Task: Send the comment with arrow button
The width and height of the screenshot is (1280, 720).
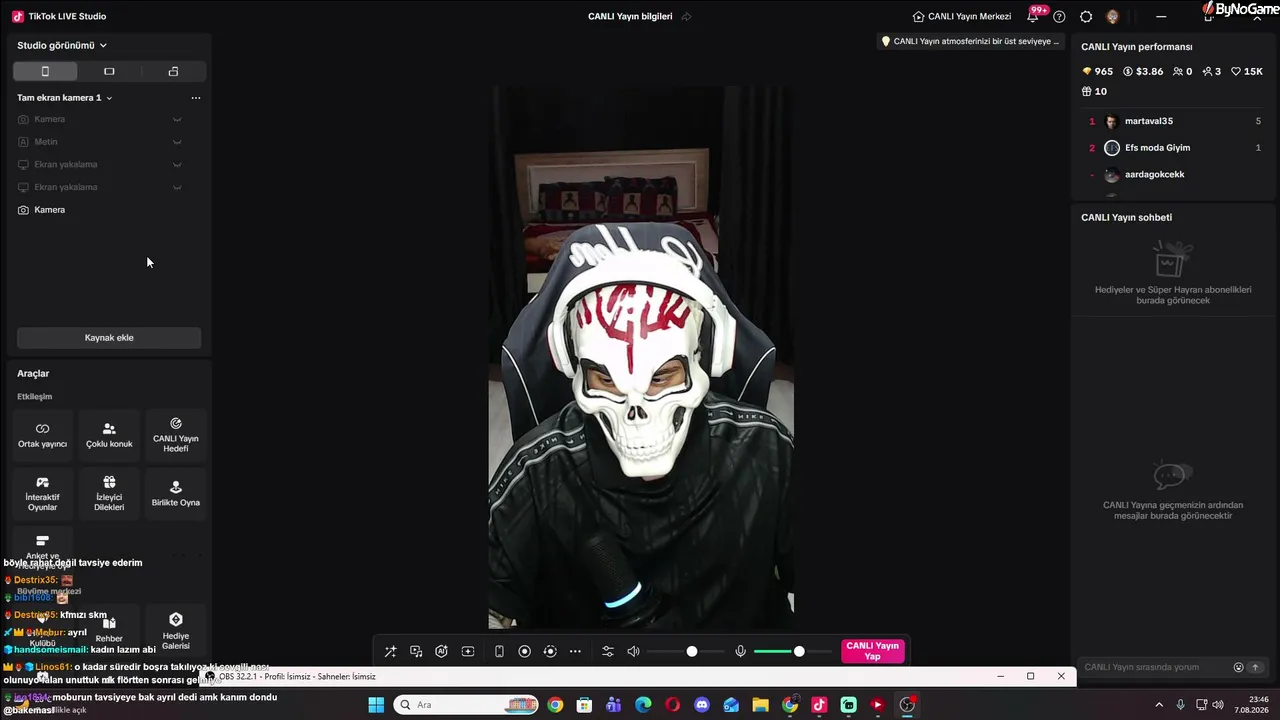Action: tap(1256, 667)
